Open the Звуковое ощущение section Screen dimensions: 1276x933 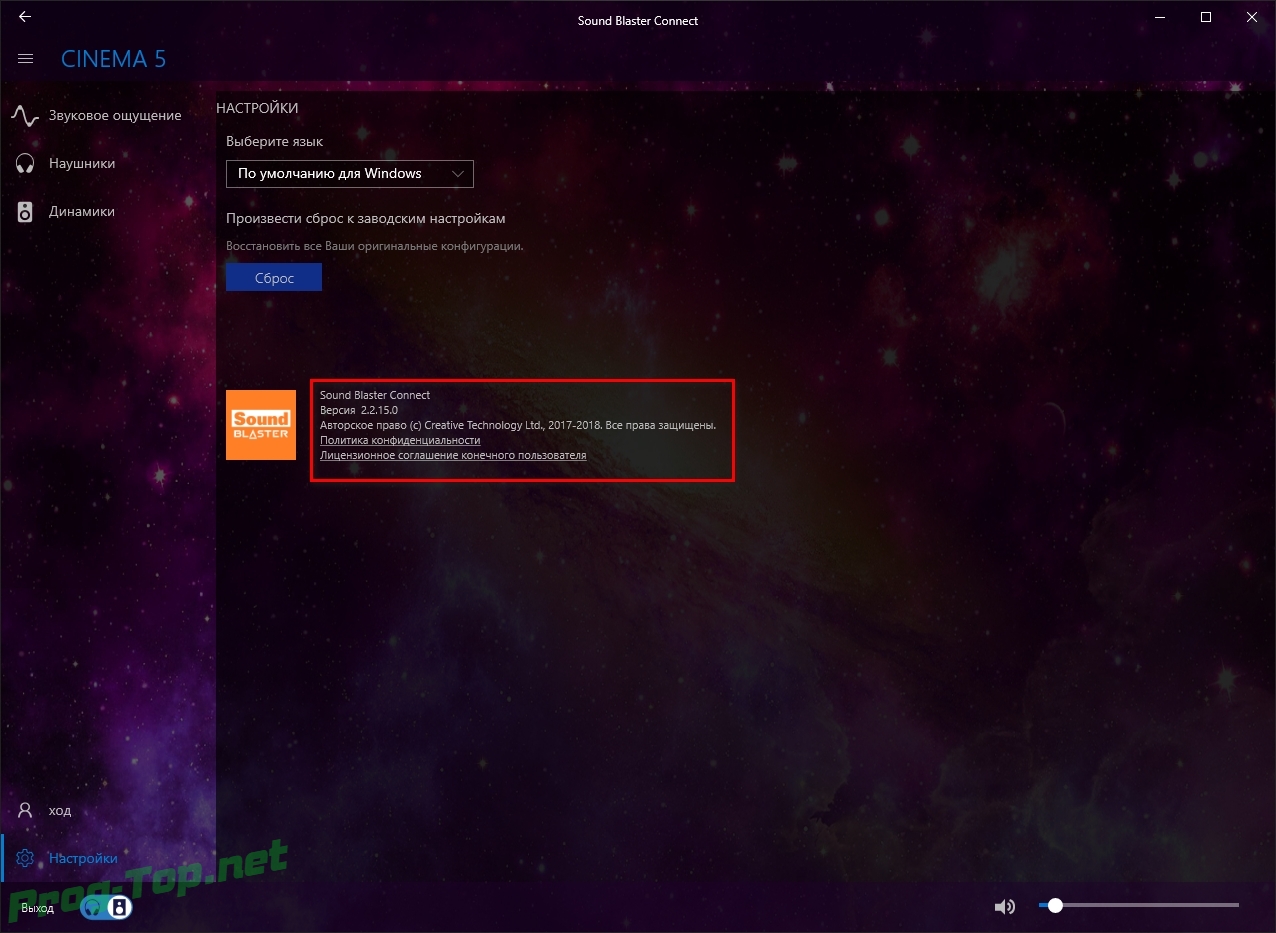108,115
